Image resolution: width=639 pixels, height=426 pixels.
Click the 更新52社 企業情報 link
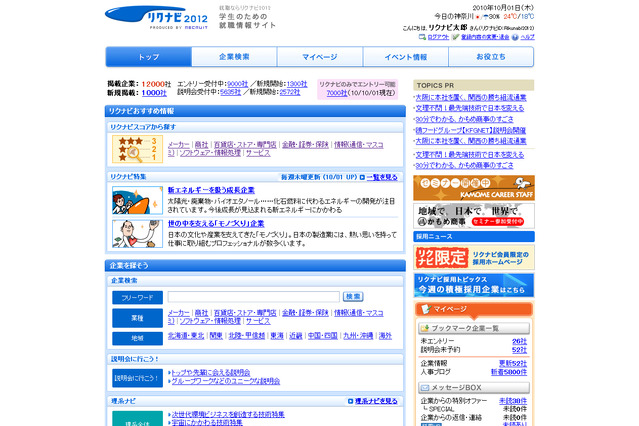pyautogui.click(x=513, y=363)
